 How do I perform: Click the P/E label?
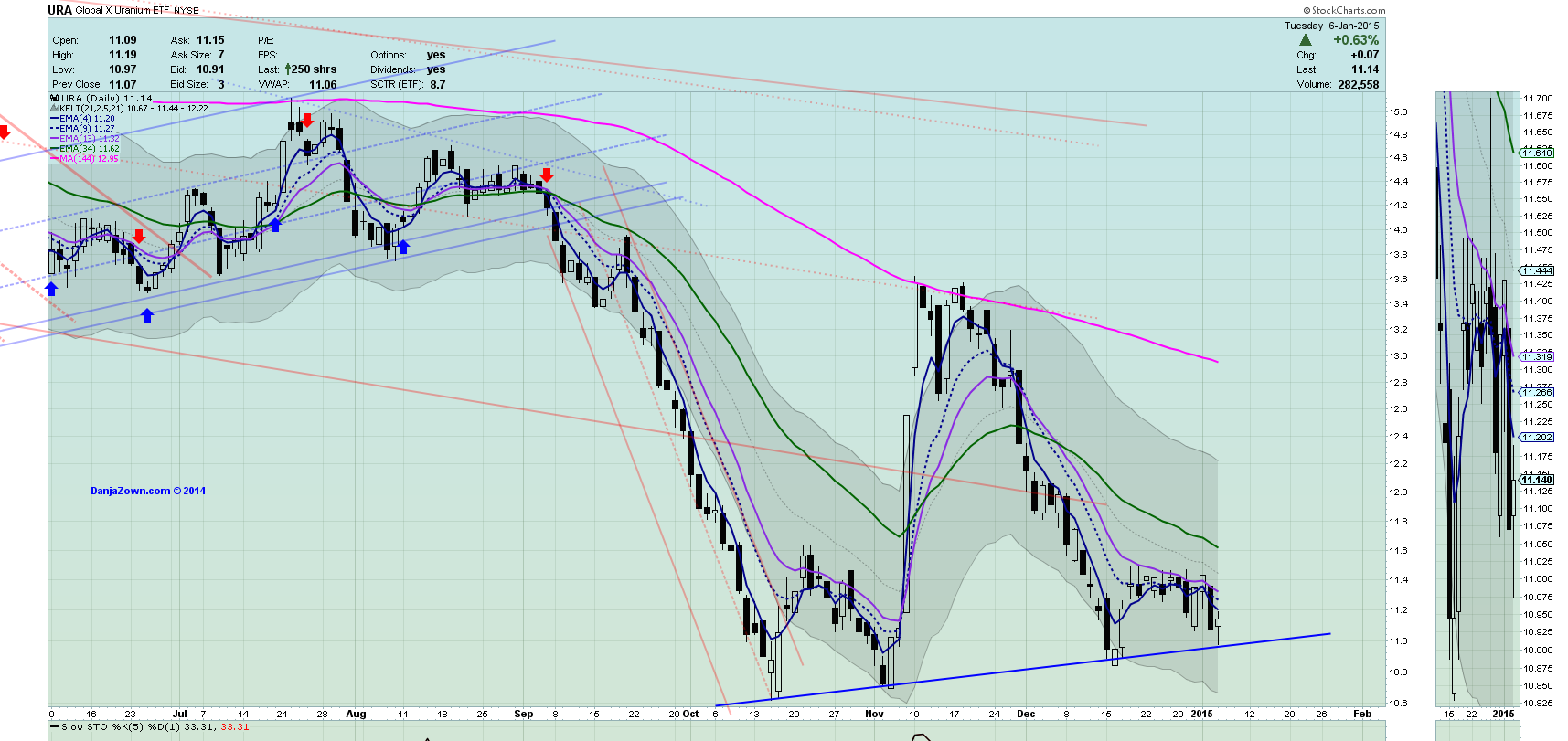(x=266, y=40)
